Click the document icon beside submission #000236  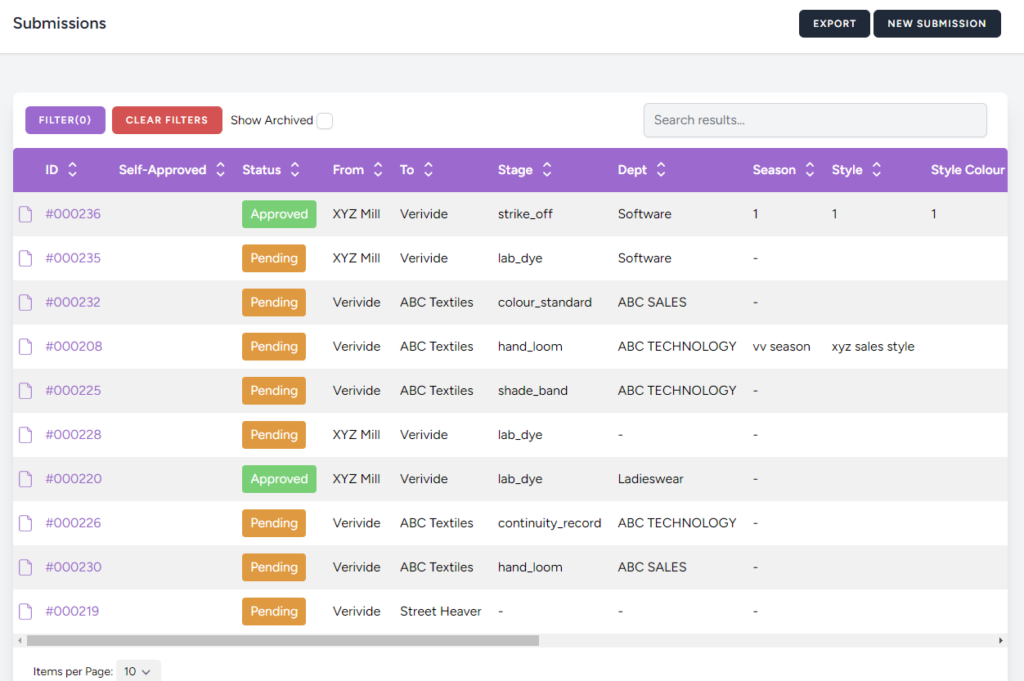pyautogui.click(x=26, y=214)
